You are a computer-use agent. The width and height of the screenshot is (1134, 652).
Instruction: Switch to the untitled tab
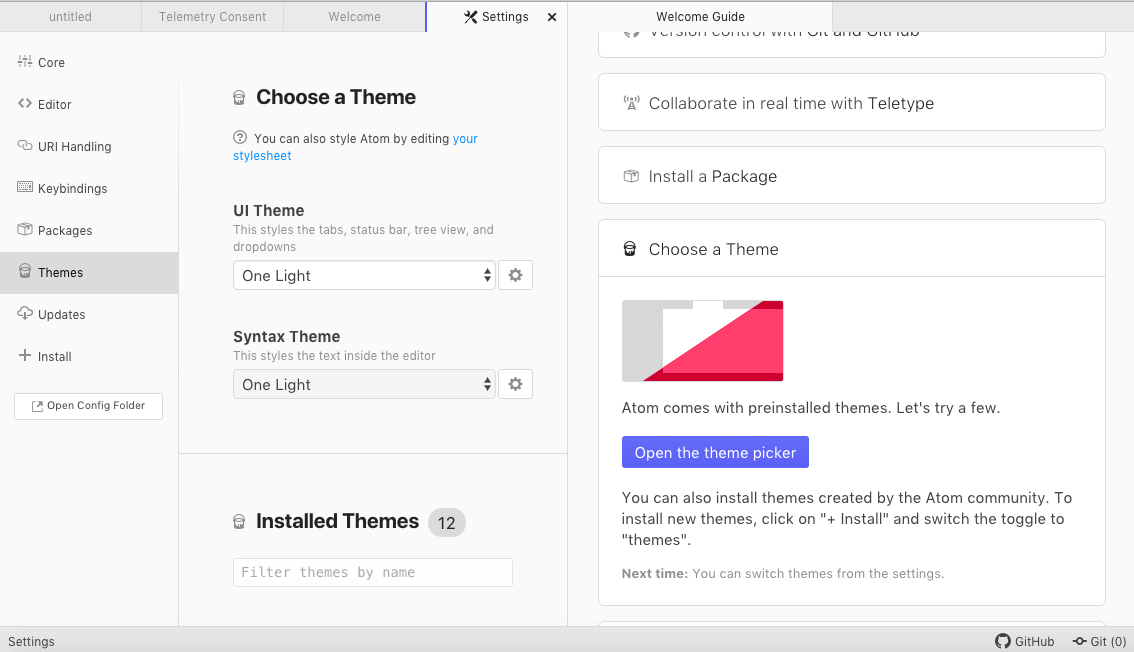point(70,17)
